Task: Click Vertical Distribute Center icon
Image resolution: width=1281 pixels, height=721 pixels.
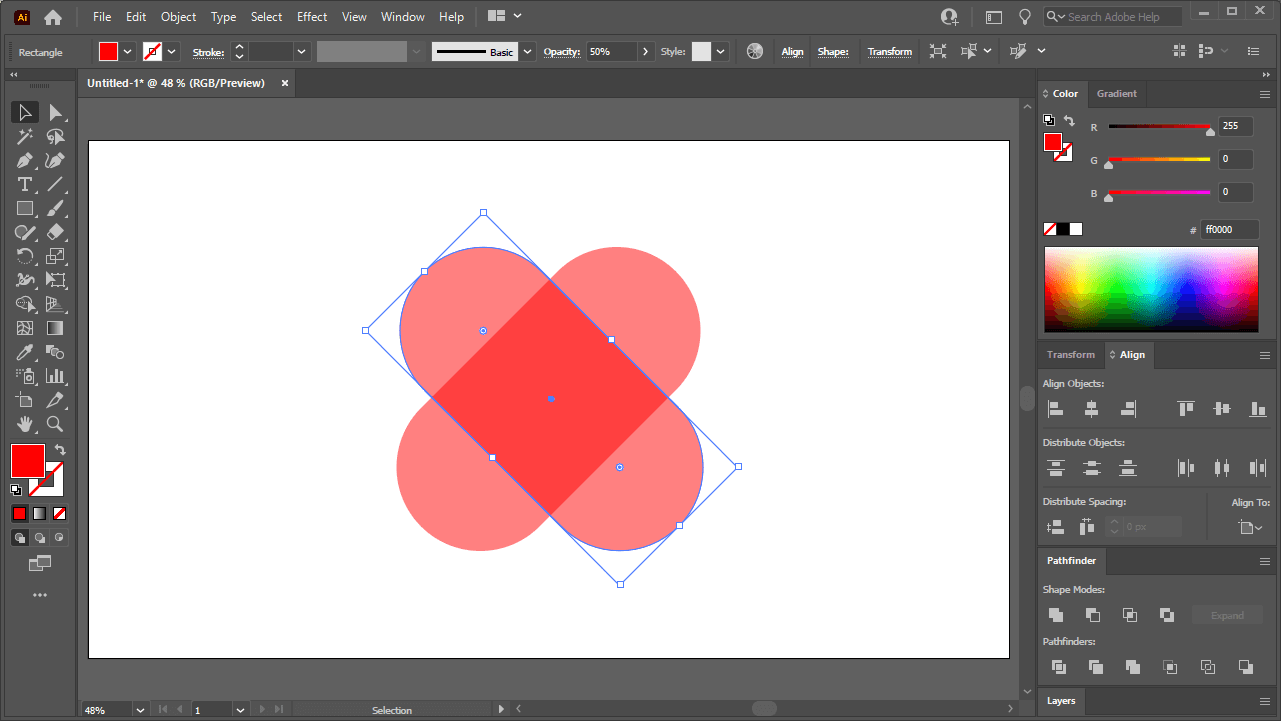Action: 1092,468
